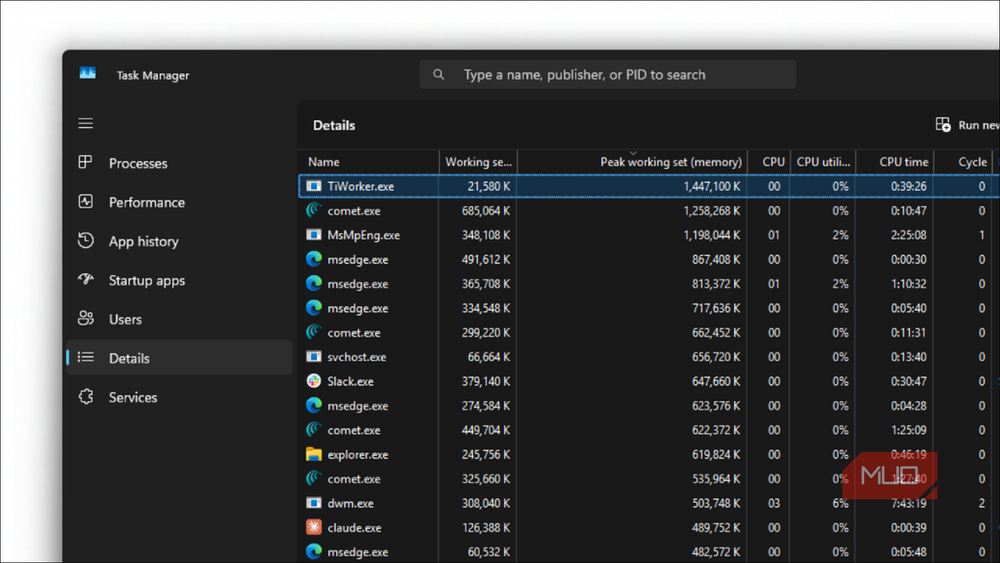Click the Details list icon

[x=85, y=357]
